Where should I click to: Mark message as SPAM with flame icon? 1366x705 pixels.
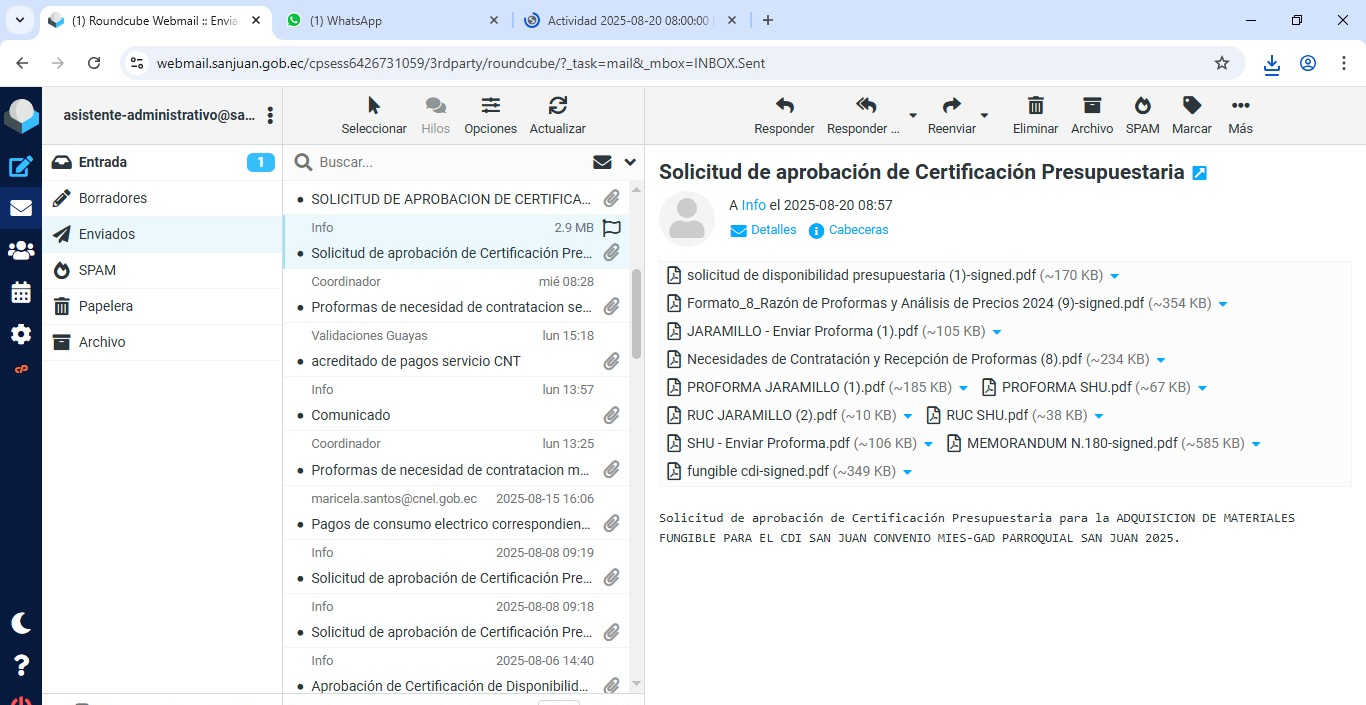coord(1142,106)
